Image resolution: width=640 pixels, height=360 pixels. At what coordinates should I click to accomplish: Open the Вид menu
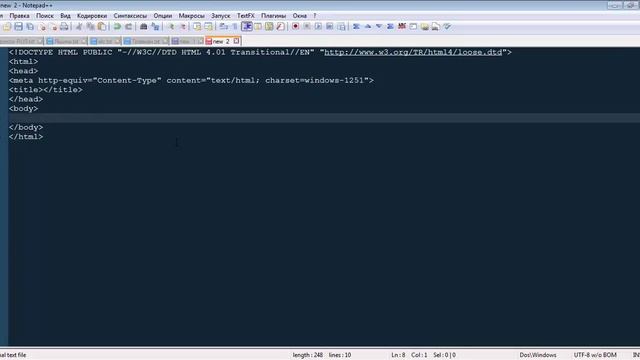pyautogui.click(x=65, y=16)
